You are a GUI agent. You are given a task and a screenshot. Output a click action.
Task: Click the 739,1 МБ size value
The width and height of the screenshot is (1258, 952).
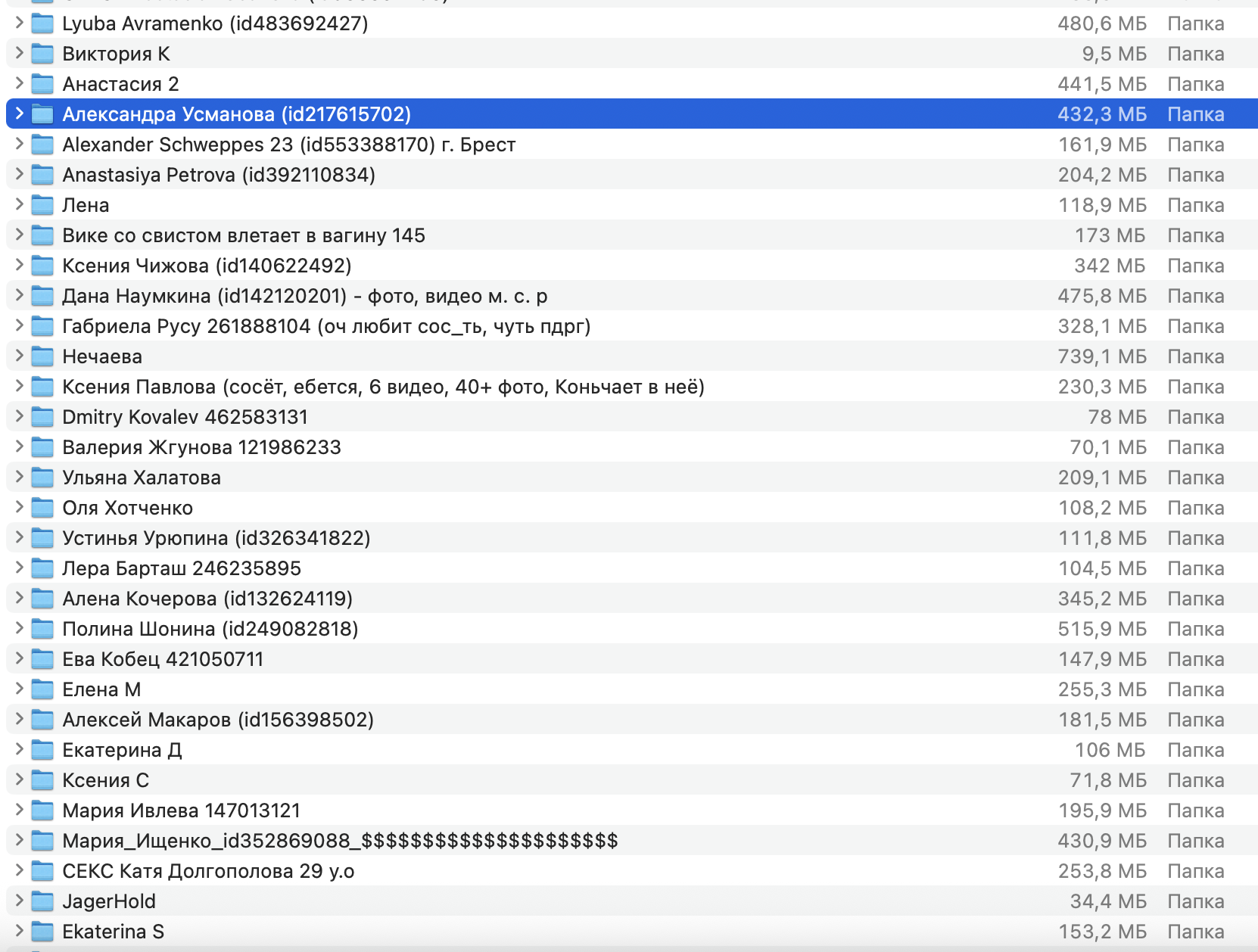(x=1102, y=356)
